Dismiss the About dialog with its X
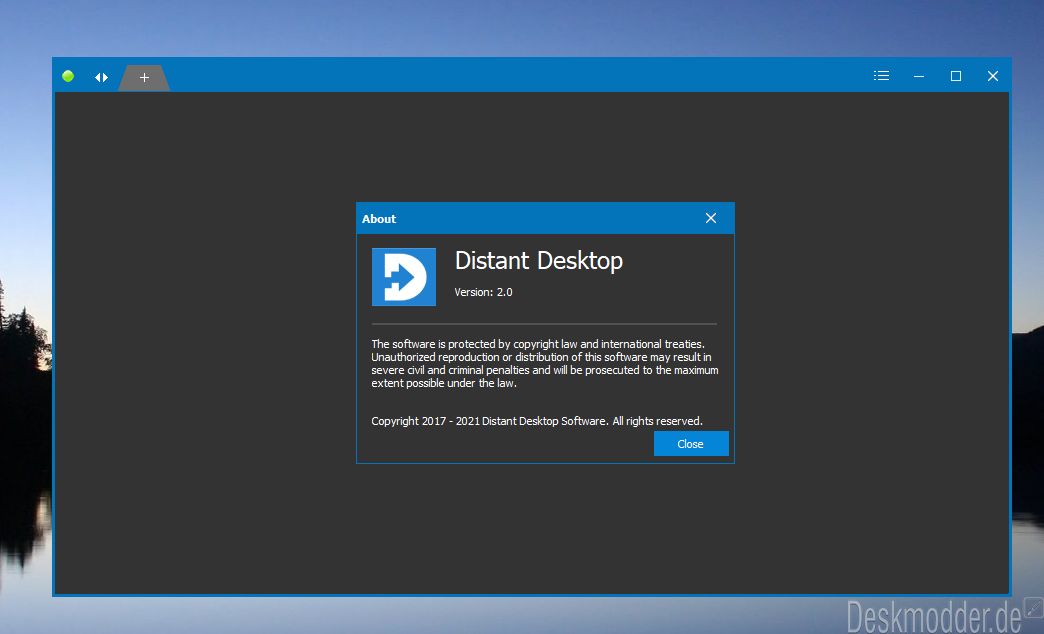Viewport: 1044px width, 634px height. tap(711, 218)
